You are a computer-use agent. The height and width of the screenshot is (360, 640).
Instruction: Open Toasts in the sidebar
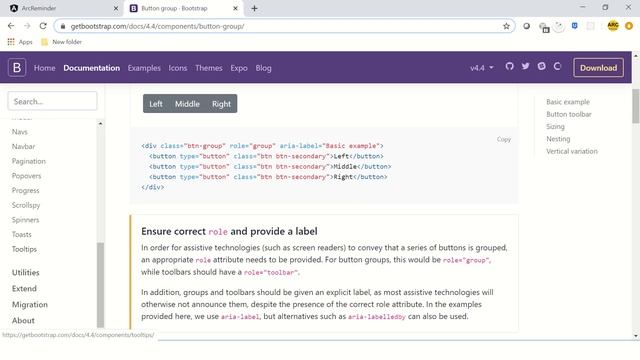click(22, 235)
